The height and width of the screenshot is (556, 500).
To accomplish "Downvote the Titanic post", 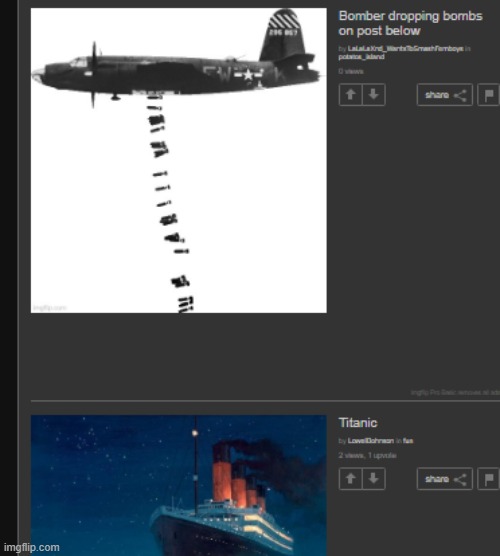I will click(374, 479).
